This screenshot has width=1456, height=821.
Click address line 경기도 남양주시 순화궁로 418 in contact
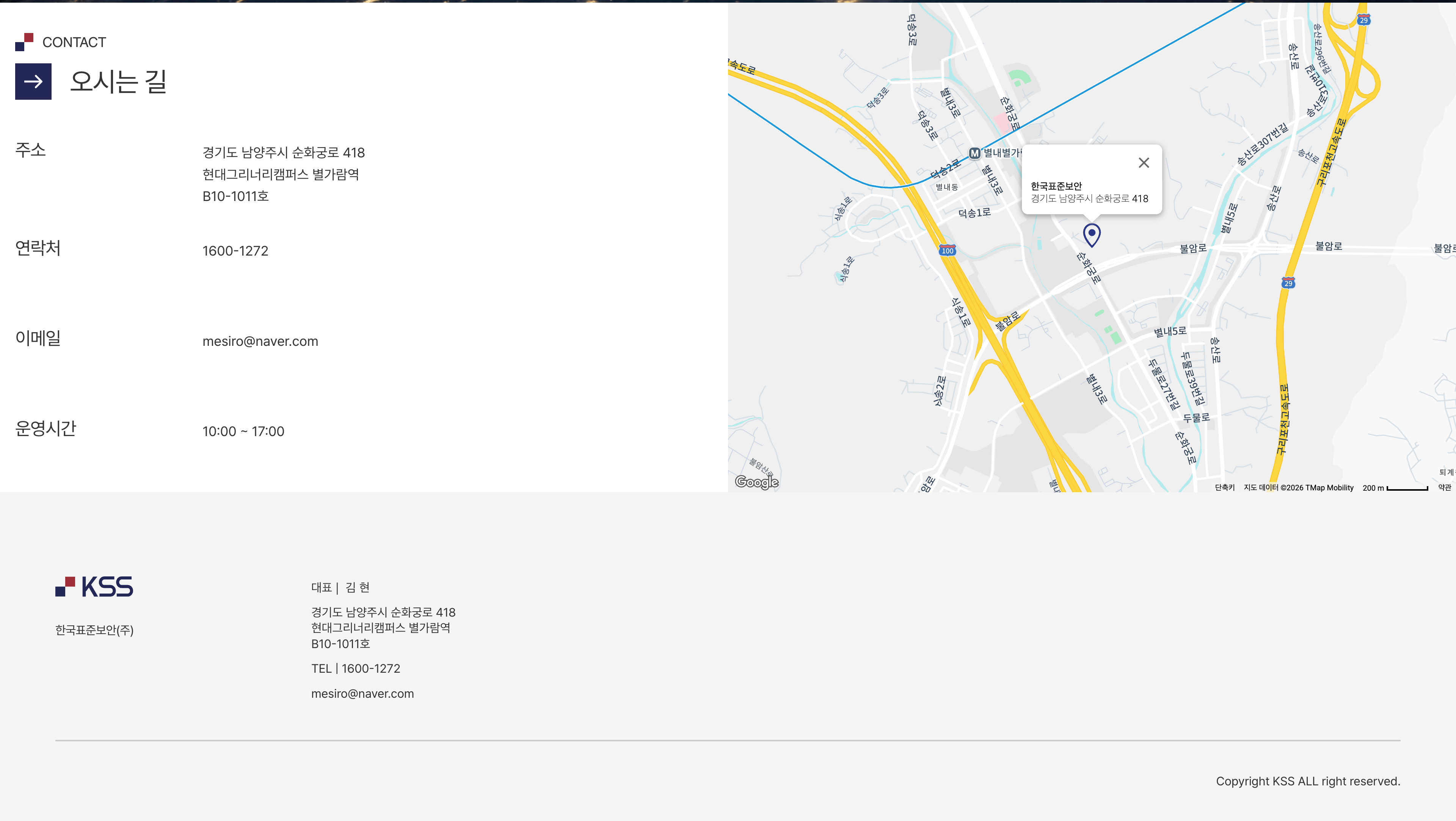(x=283, y=152)
